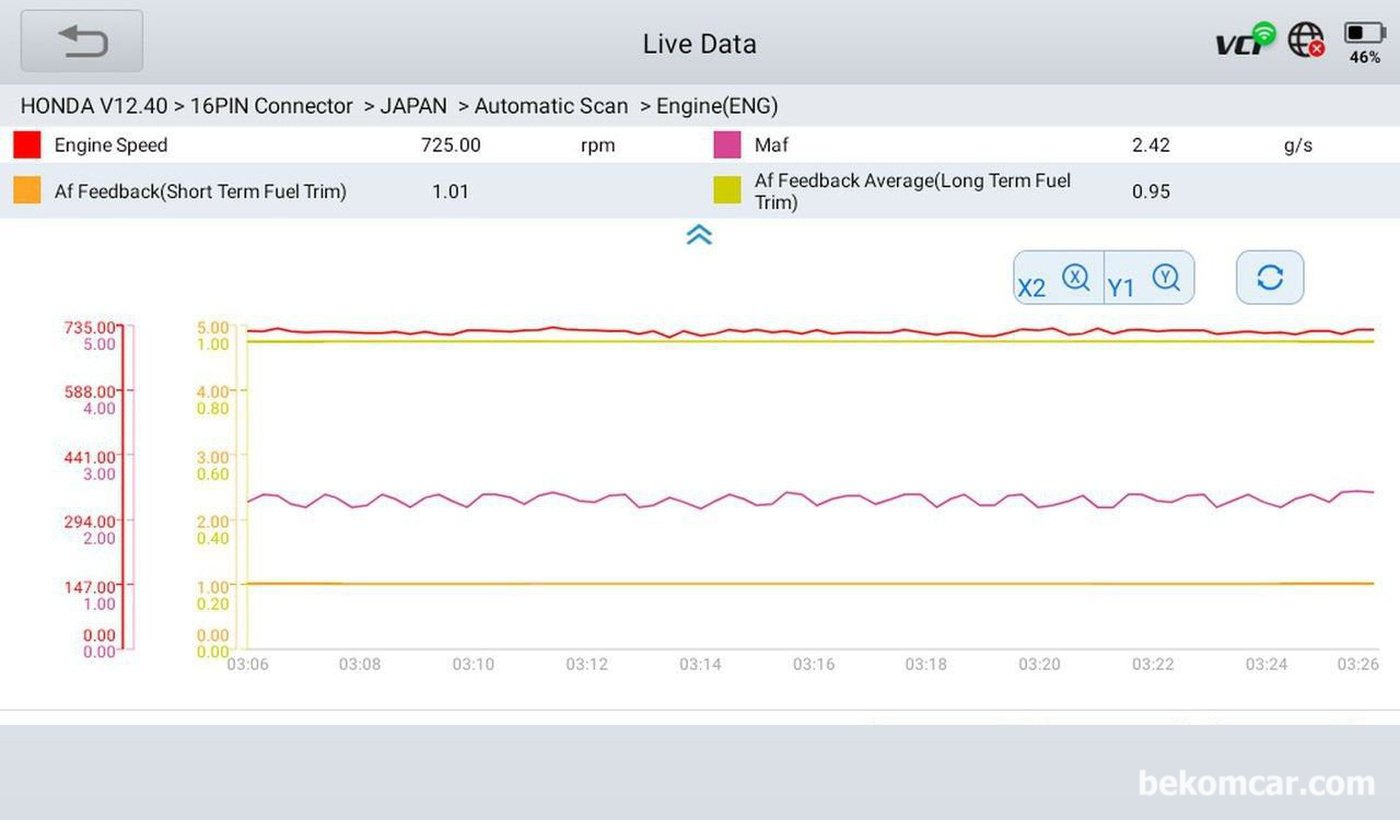This screenshot has height=820, width=1400.
Task: Click the 03:16 time marker on axis
Action: point(813,664)
